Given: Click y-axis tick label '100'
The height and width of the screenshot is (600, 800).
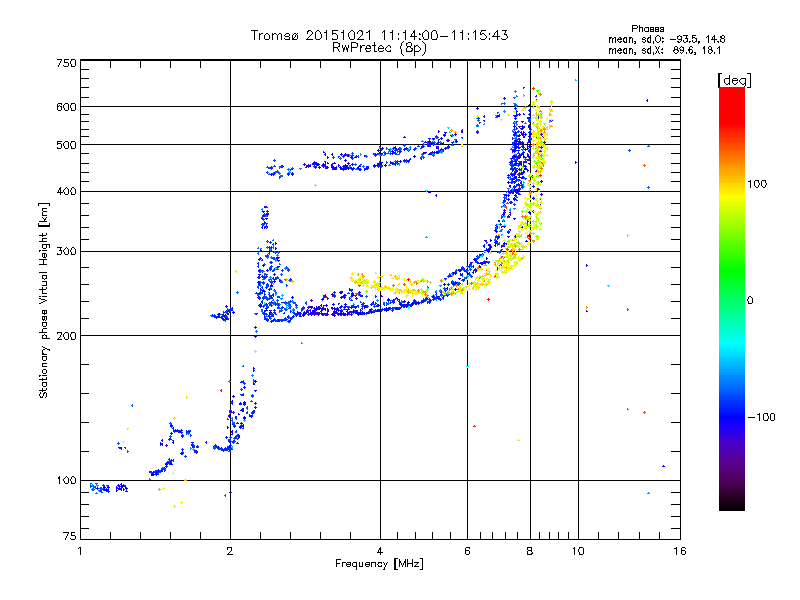Looking at the screenshot, I should click(66, 481).
